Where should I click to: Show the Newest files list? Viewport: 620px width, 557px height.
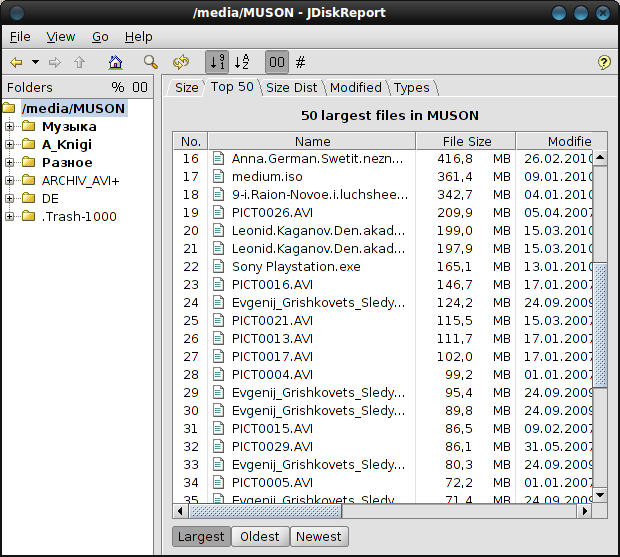pos(319,536)
